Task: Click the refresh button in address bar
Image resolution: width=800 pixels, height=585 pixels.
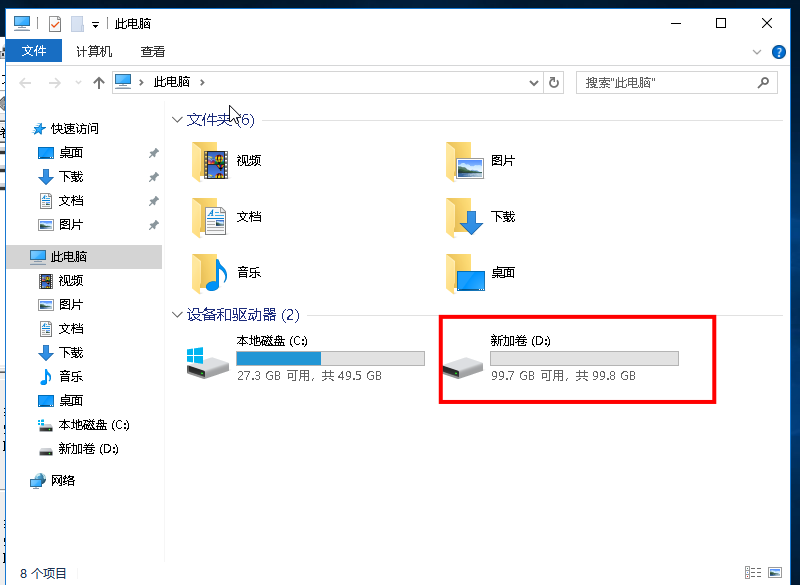Action: tap(555, 83)
